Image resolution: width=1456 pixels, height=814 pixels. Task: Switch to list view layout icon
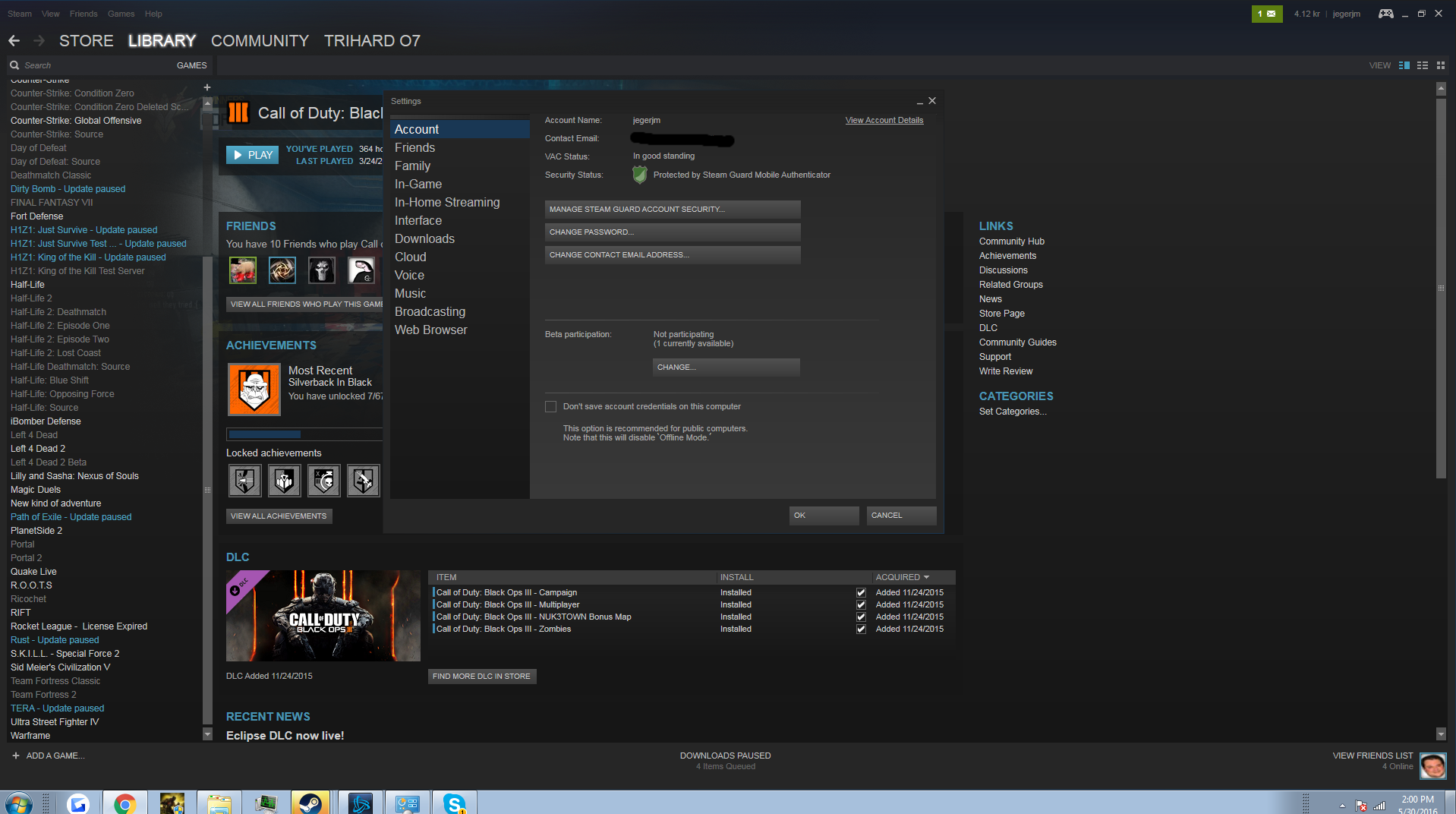(x=1423, y=65)
